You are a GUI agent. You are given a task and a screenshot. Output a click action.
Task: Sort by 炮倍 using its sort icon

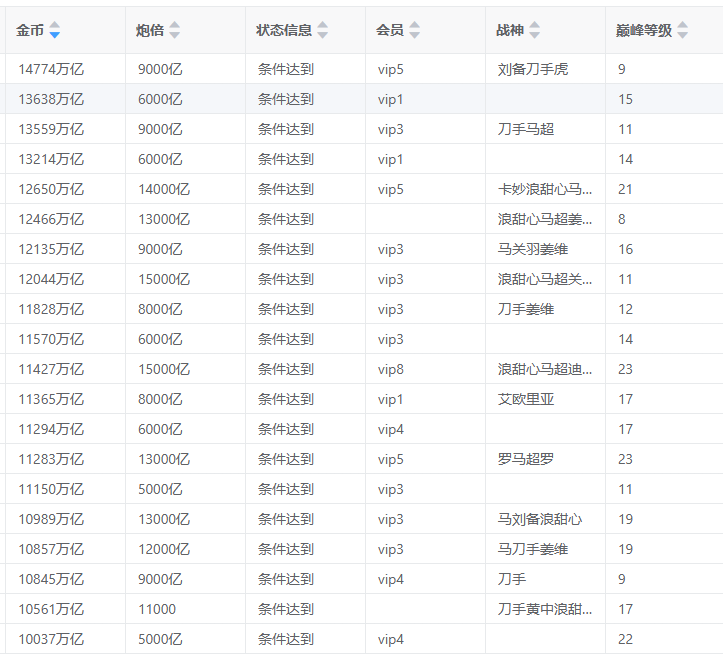(x=175, y=31)
